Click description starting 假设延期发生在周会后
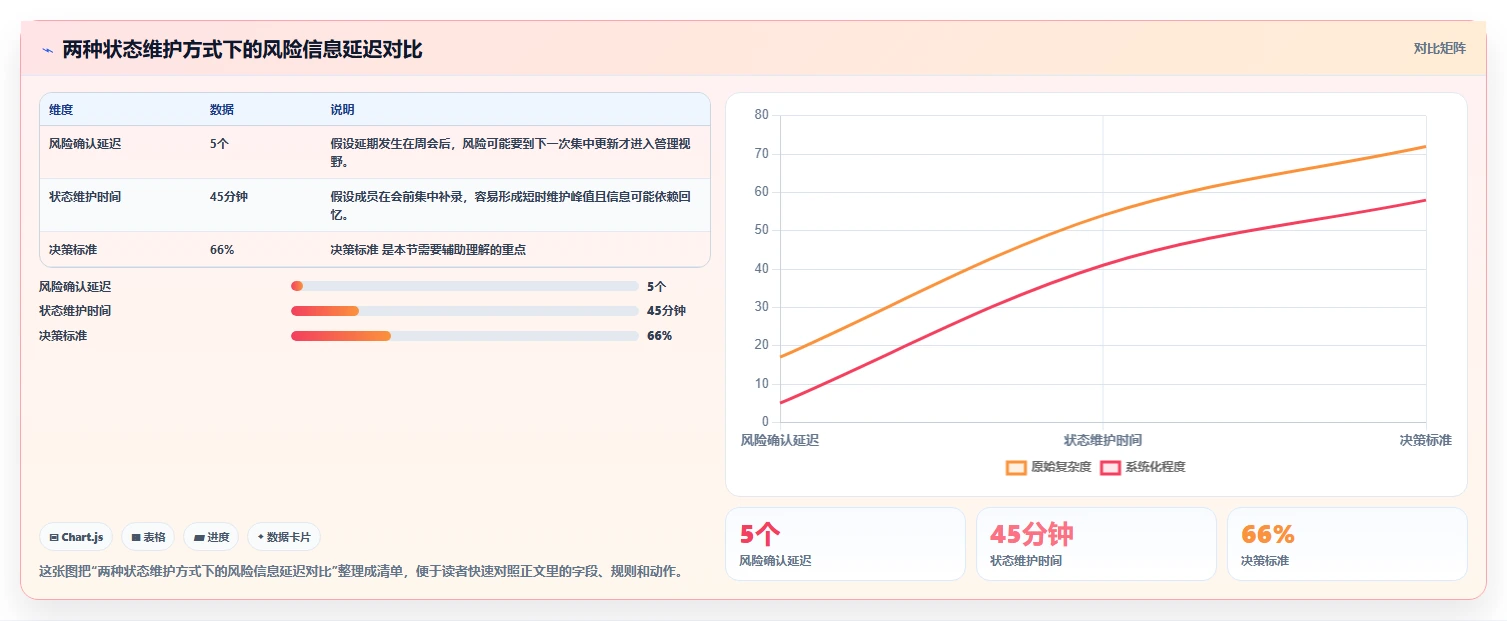Viewport: 1507px width, 621px height. tap(510, 152)
